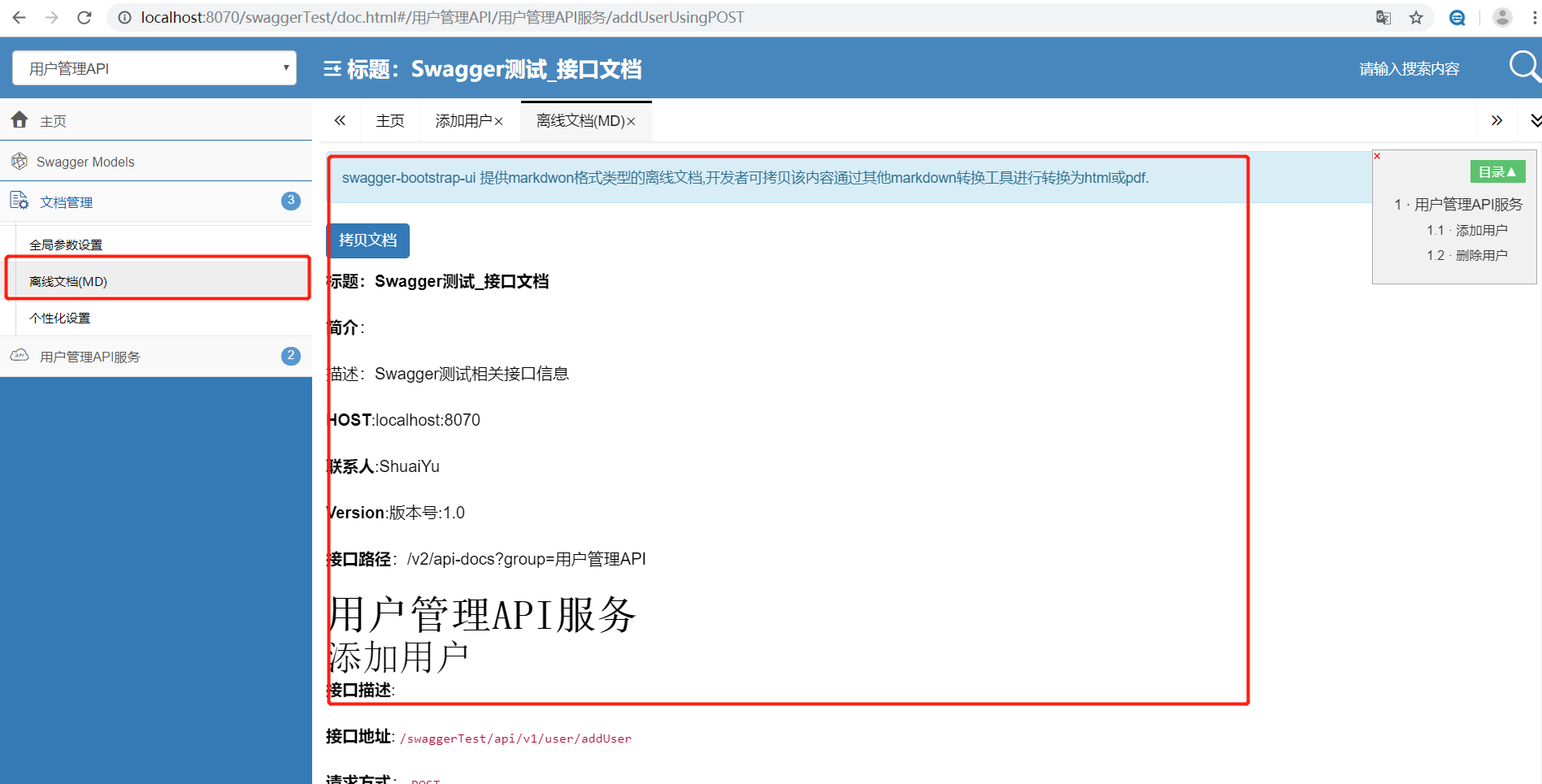1542x784 pixels.
Task: Click the blue markdown info notice text
Action: tap(745, 178)
